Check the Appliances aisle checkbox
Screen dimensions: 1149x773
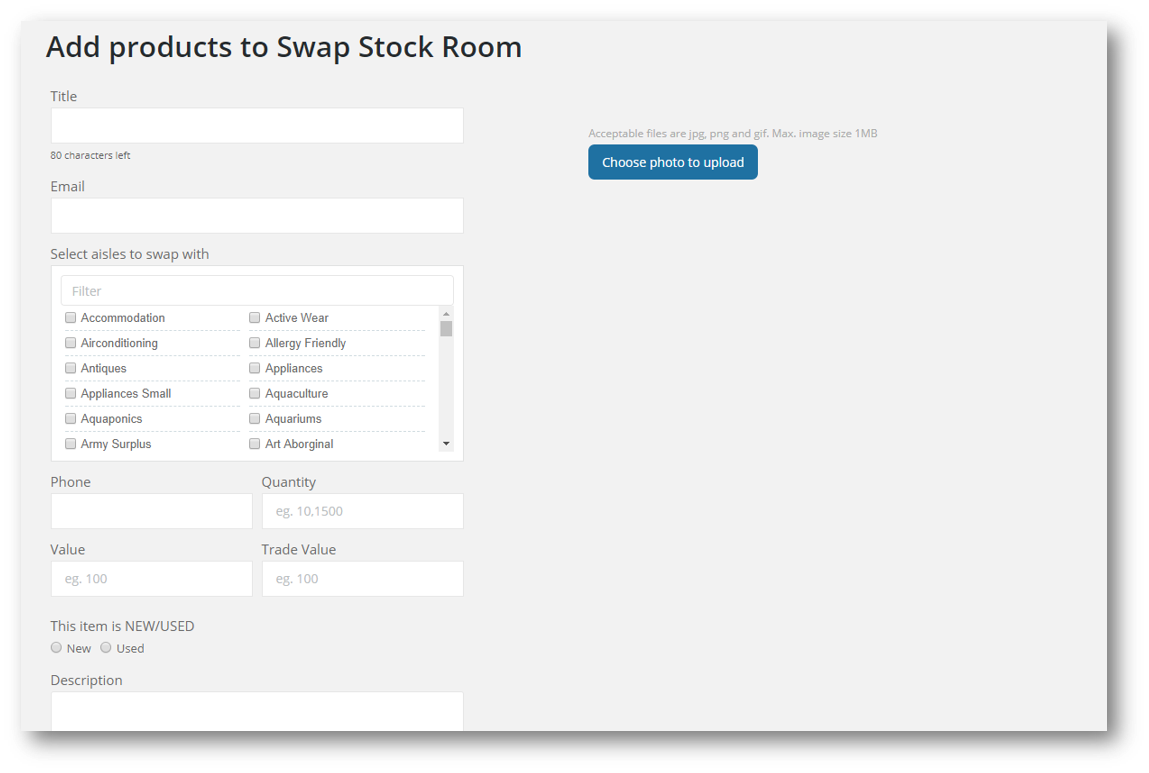click(254, 367)
